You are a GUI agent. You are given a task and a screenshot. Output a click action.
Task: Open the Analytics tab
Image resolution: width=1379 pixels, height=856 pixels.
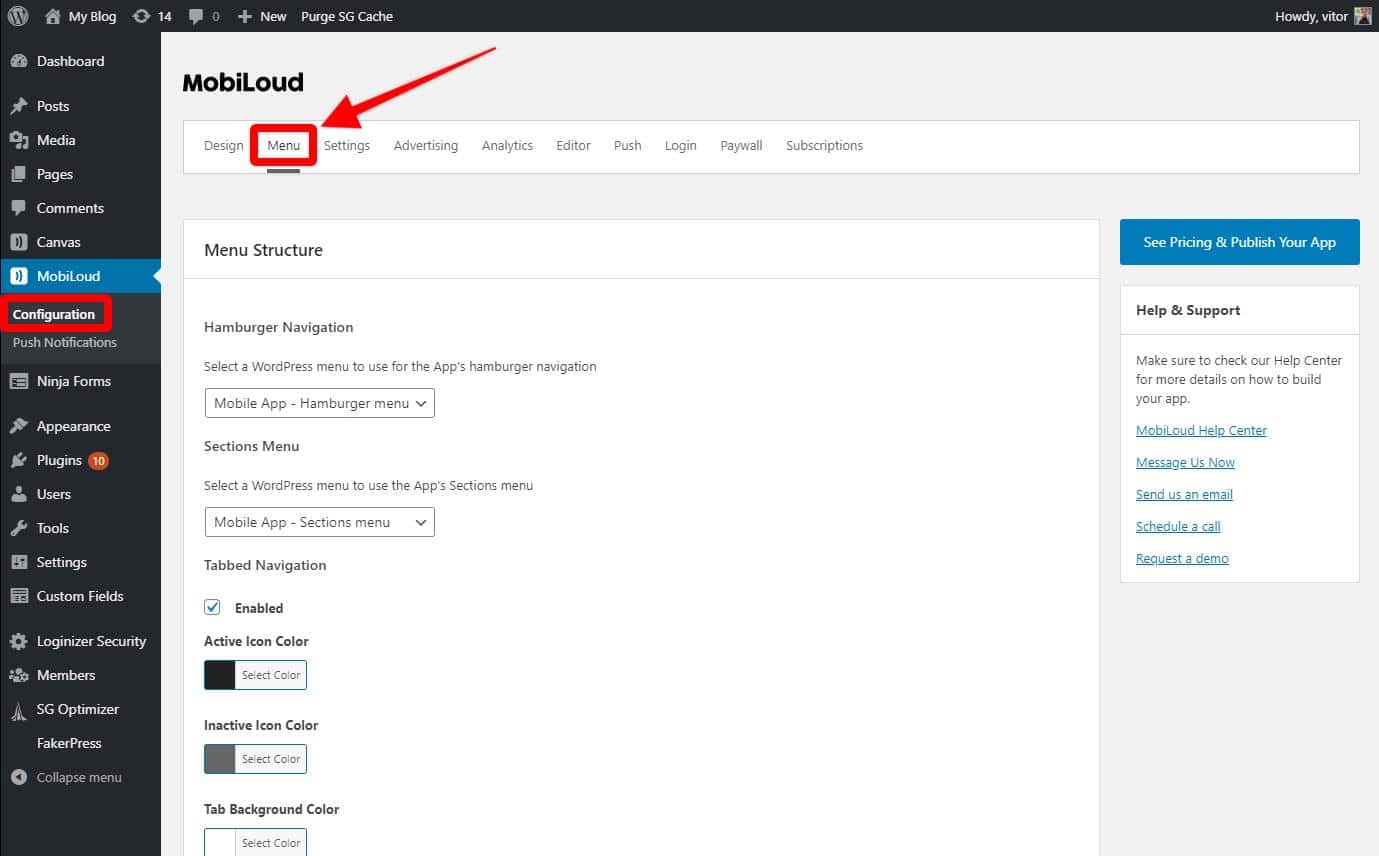pyautogui.click(x=507, y=145)
